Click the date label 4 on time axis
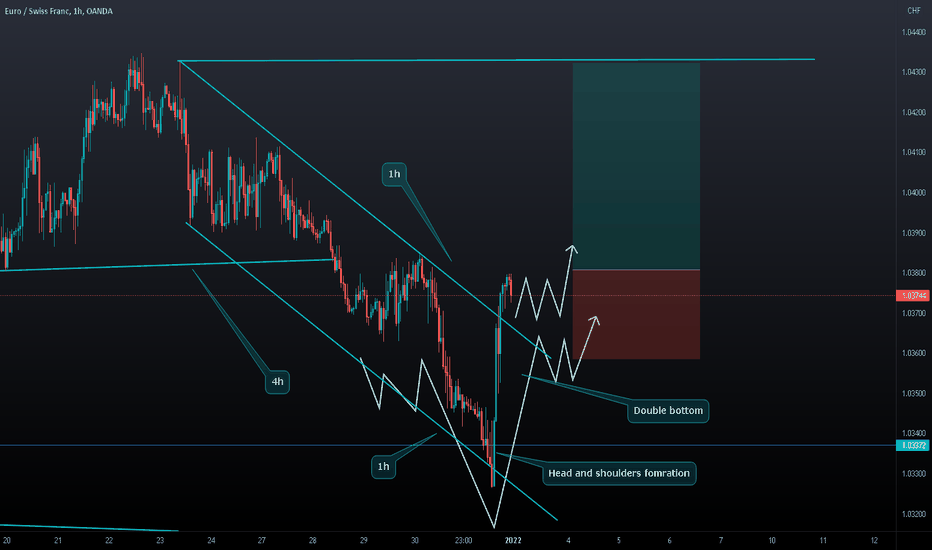The height and width of the screenshot is (550, 932). (568, 540)
